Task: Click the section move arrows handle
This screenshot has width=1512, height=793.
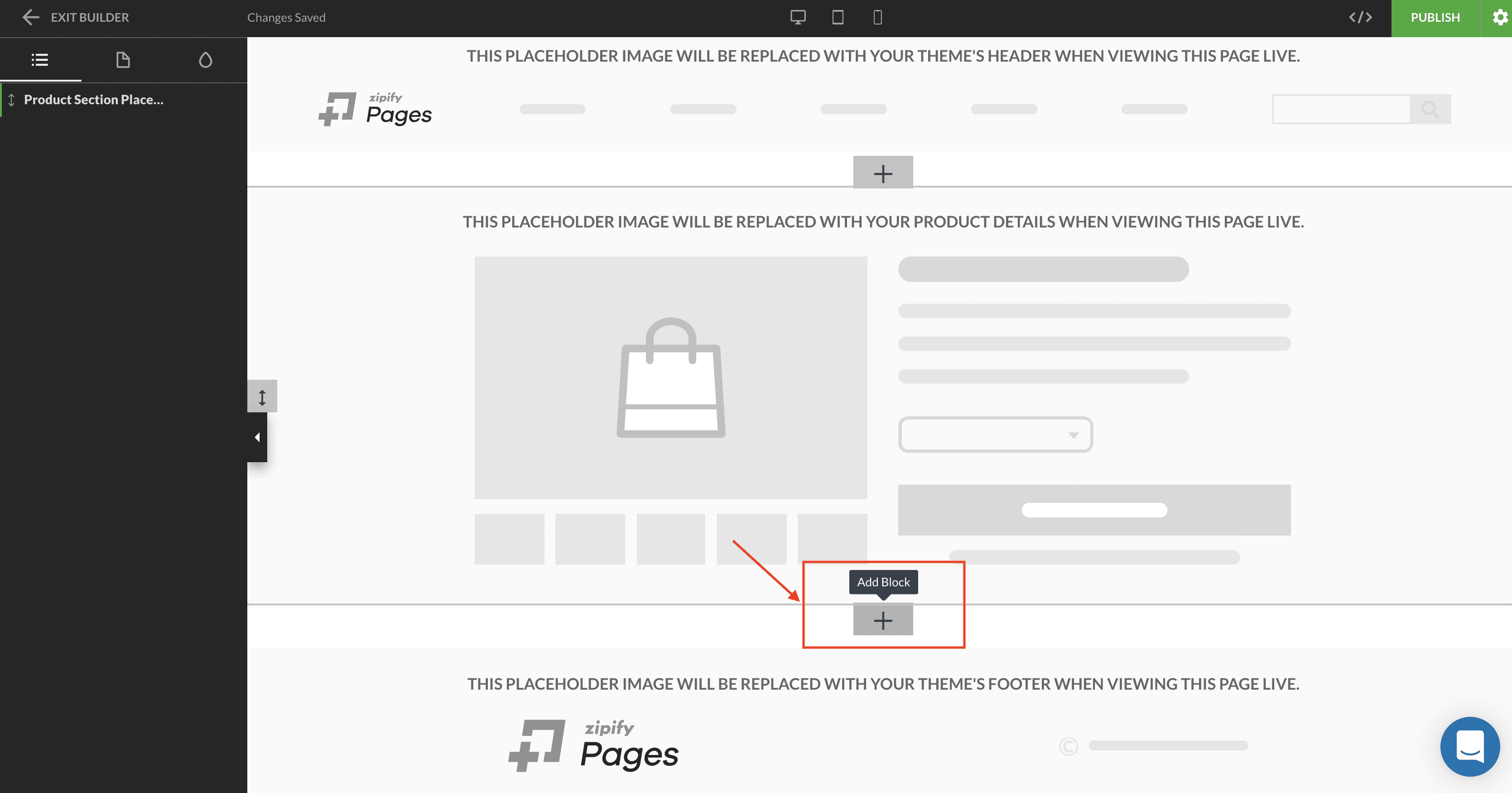Action: 262,397
